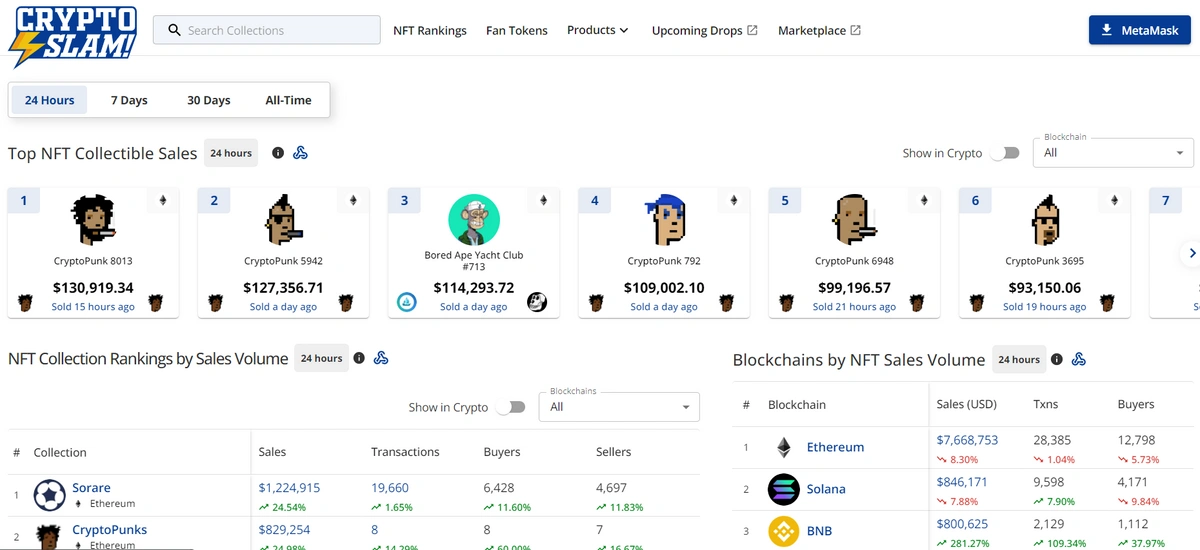Image resolution: width=1200 pixels, height=550 pixels.
Task: Click the MetaMask connect button
Action: click(x=1139, y=30)
